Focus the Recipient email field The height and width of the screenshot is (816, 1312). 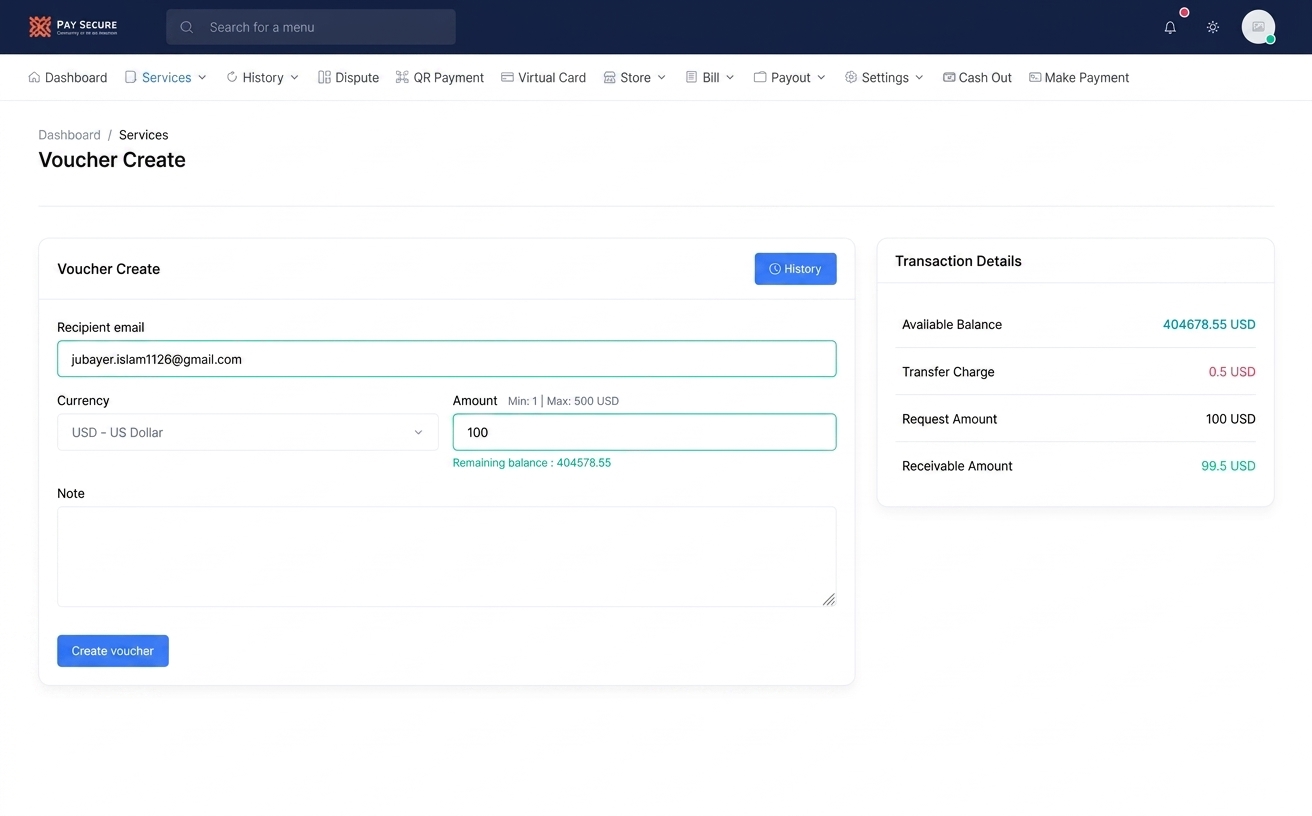click(x=447, y=359)
